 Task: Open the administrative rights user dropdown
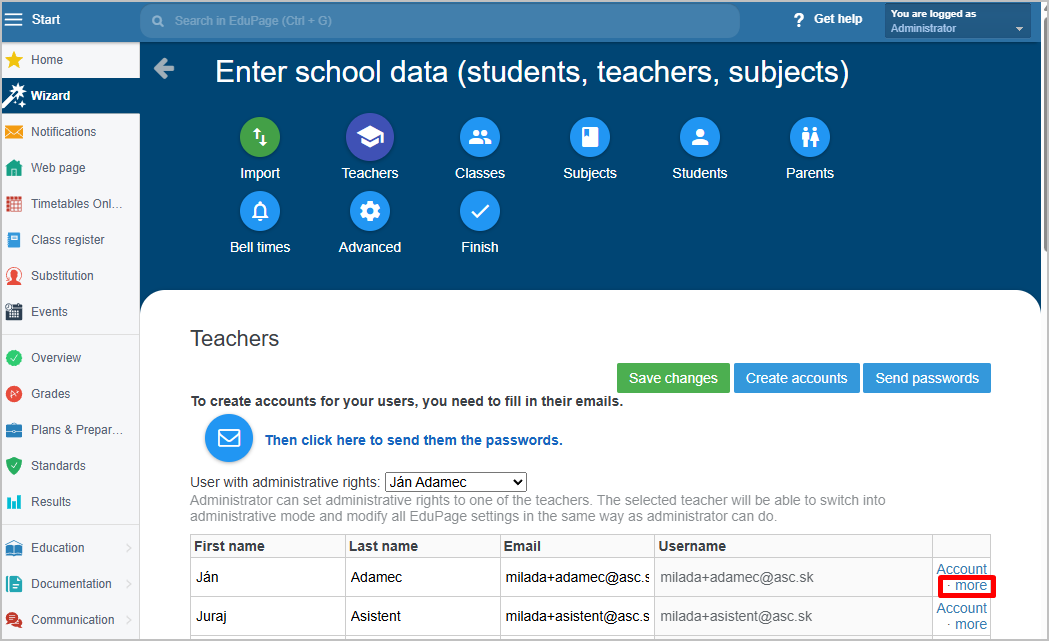pyautogui.click(x=455, y=482)
